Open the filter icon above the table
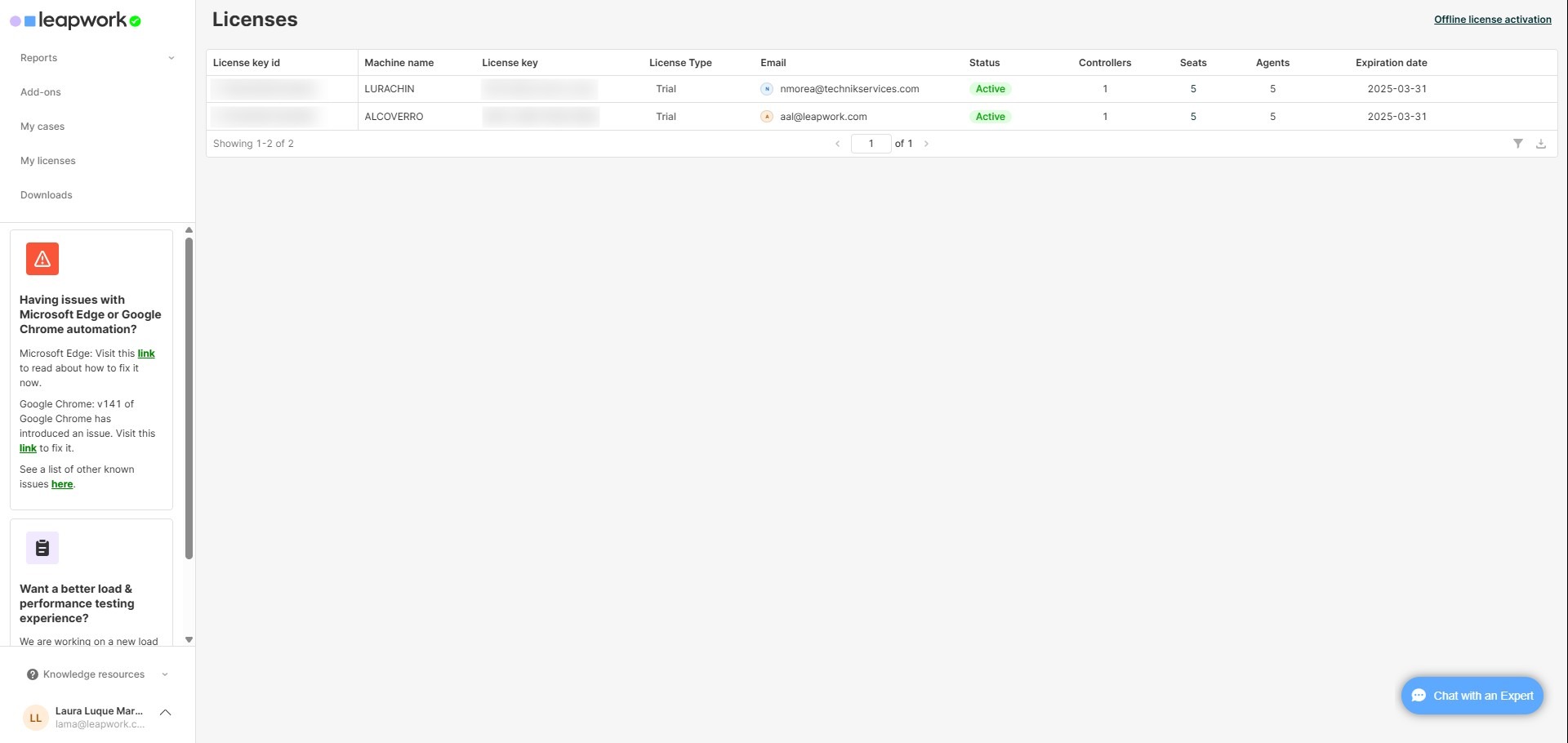The width and height of the screenshot is (1568, 743). (1518, 143)
